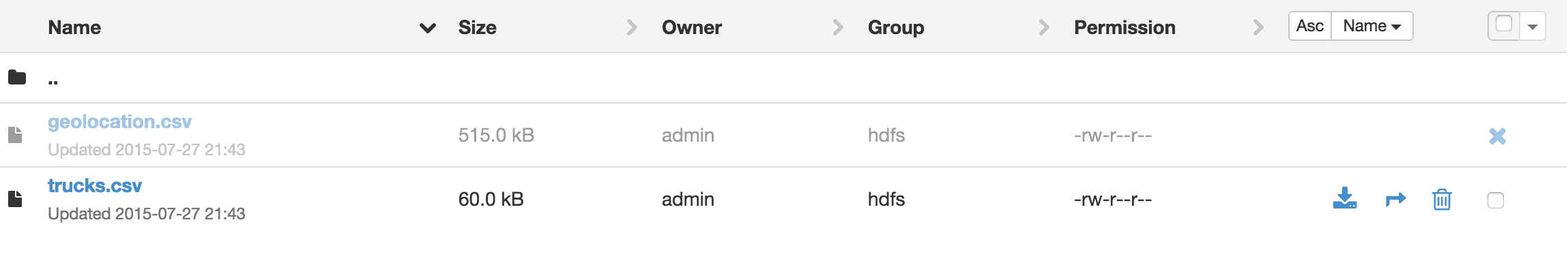This screenshot has width=1568, height=263.
Task: Click the move arrow for trucks.csv
Action: pos(1396,199)
